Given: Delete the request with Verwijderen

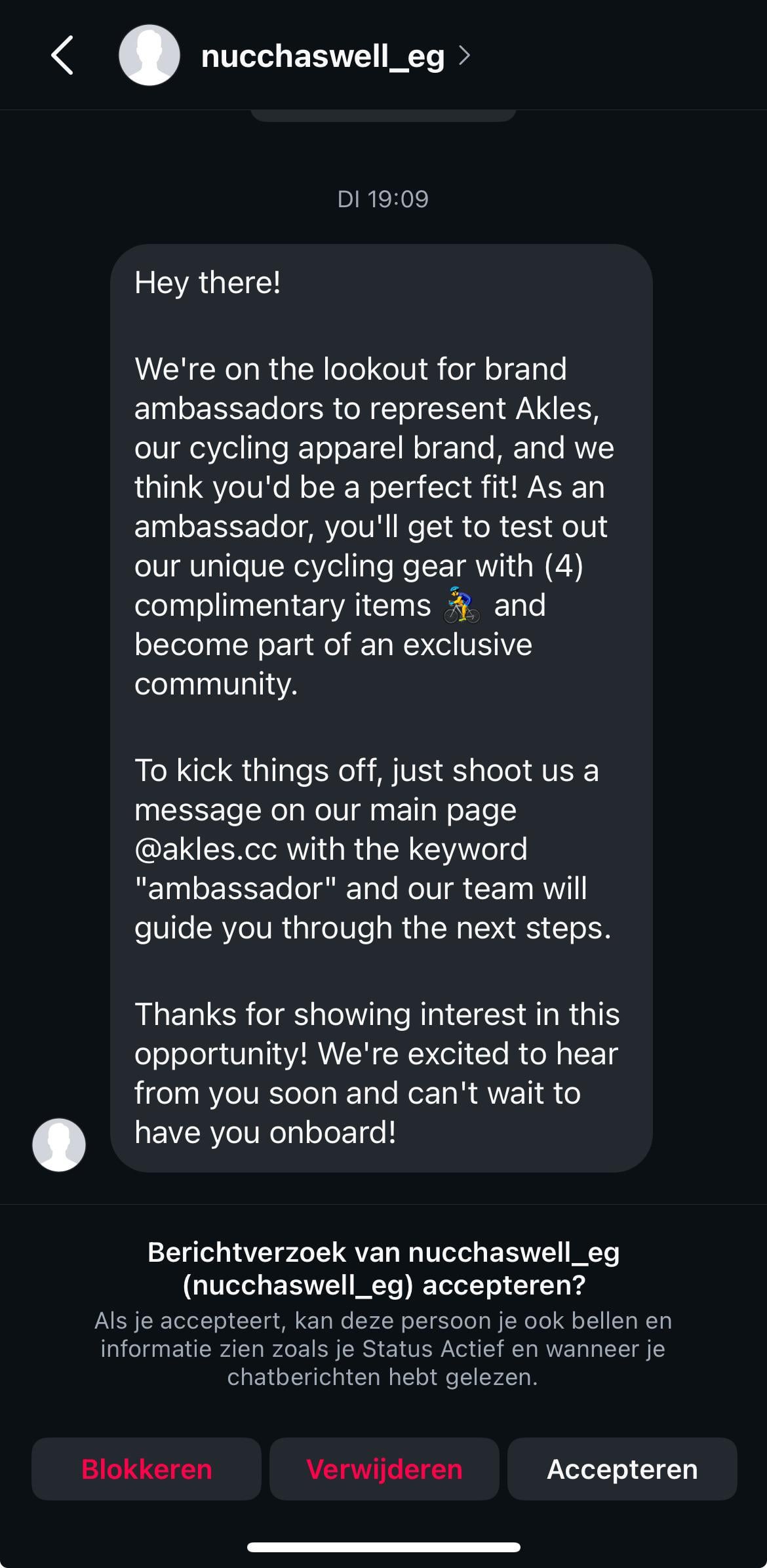Looking at the screenshot, I should [384, 1469].
